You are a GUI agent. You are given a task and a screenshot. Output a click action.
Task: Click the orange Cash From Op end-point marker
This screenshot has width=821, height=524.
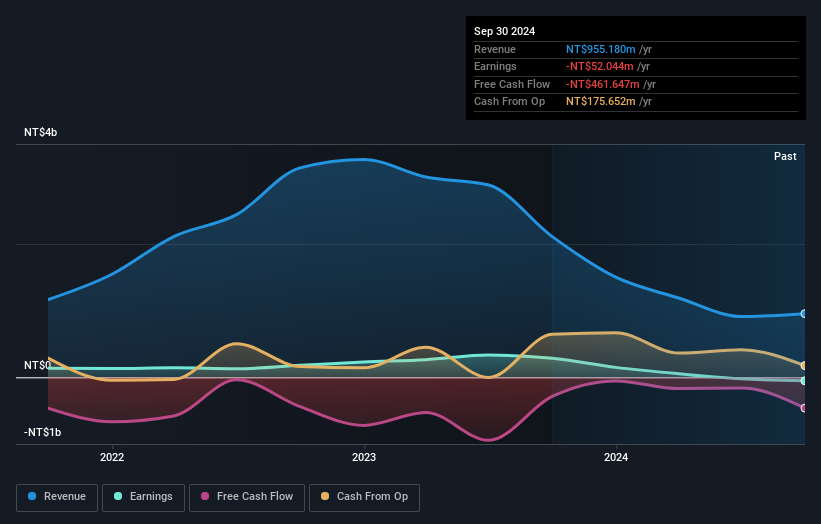(x=804, y=365)
